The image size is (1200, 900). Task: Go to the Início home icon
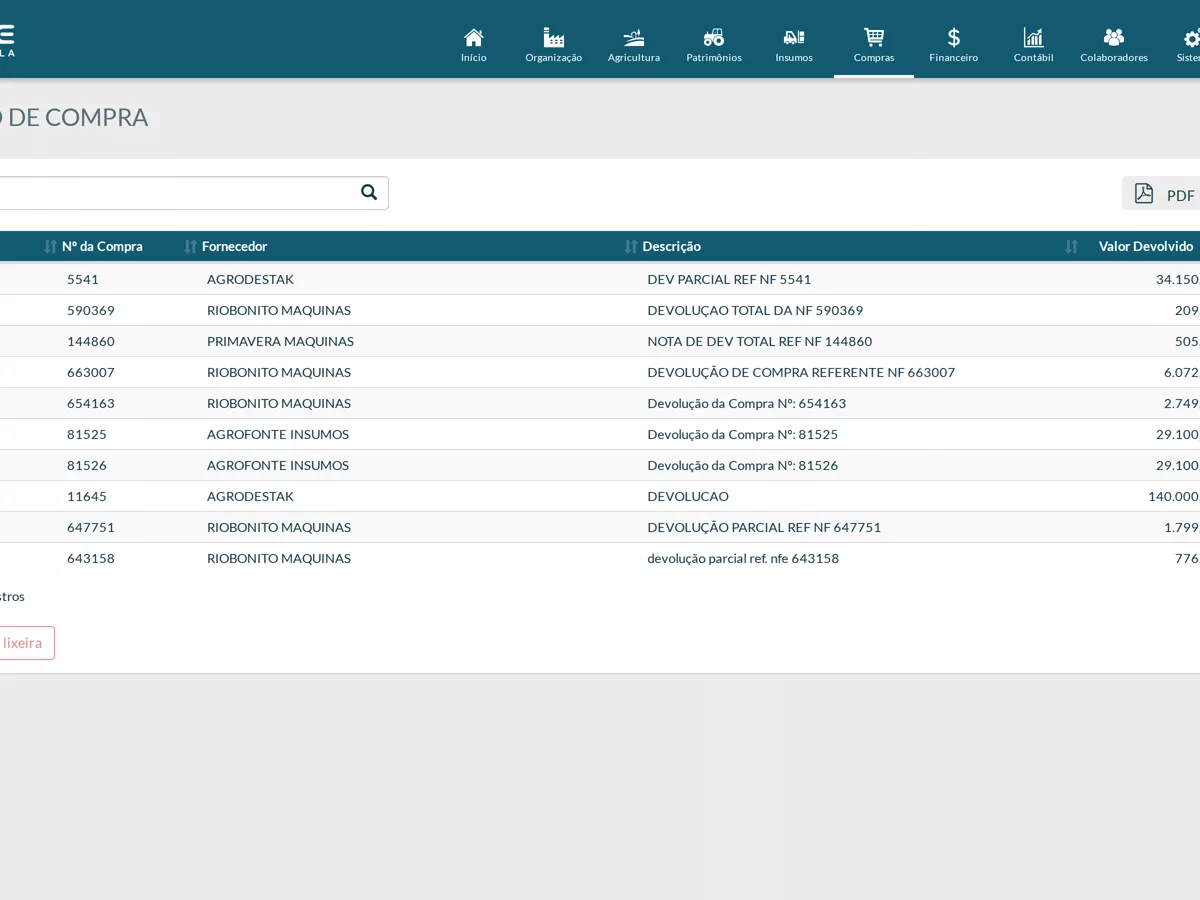[x=474, y=38]
